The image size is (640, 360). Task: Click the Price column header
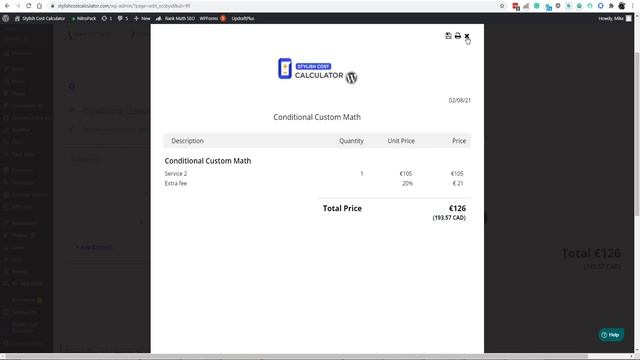click(459, 141)
